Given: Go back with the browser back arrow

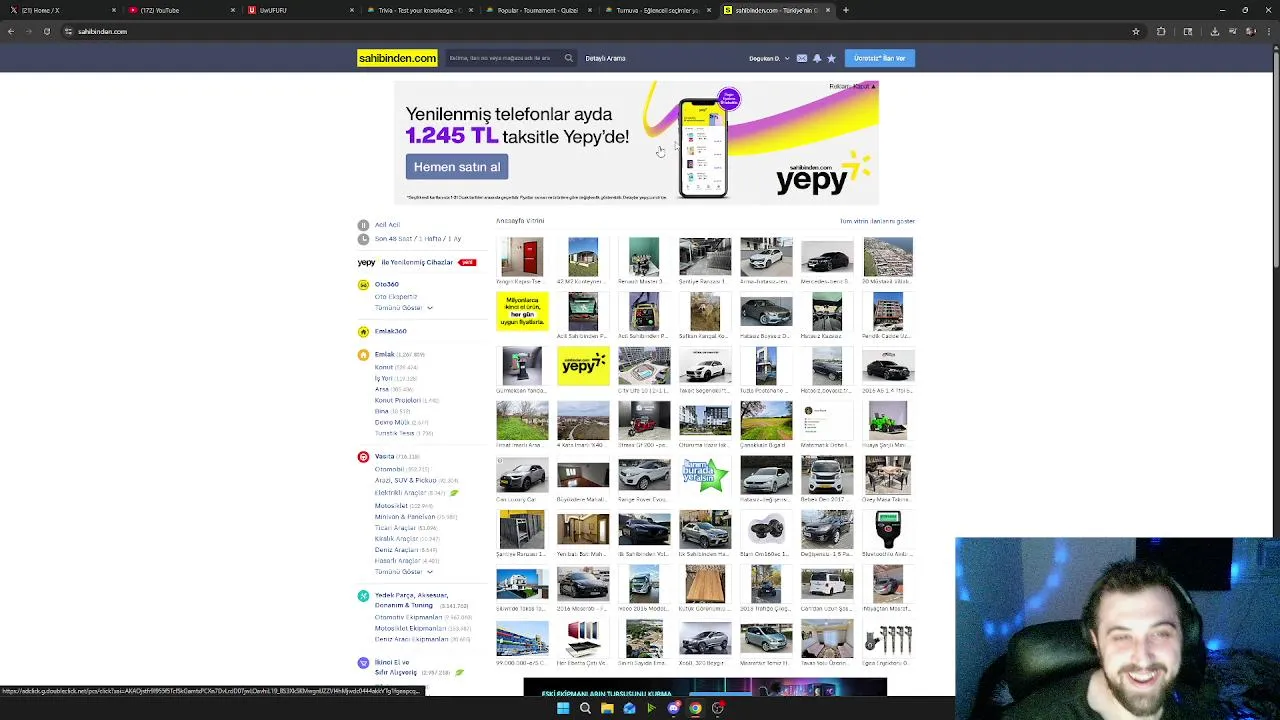Looking at the screenshot, I should tap(10, 31).
